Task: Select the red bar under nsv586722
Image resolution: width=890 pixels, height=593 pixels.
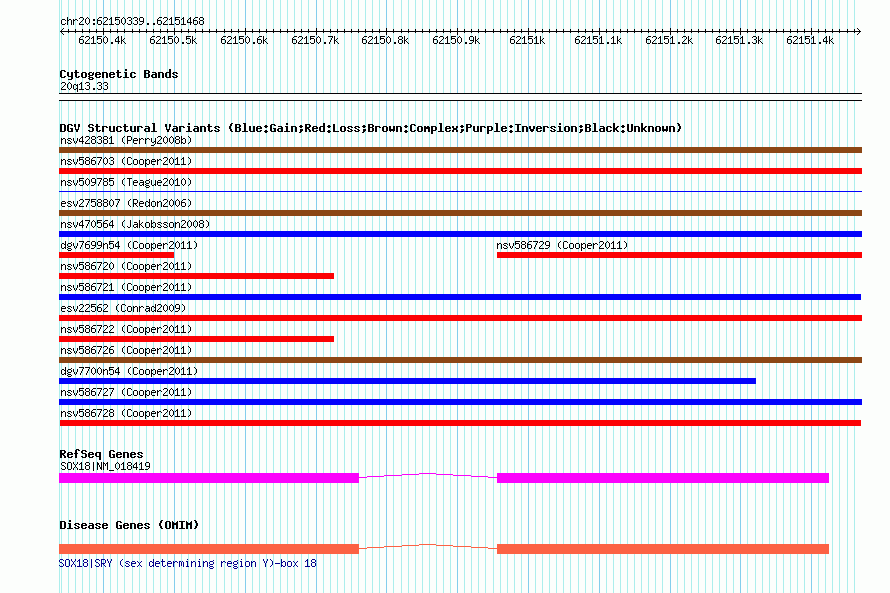Action: click(196, 339)
